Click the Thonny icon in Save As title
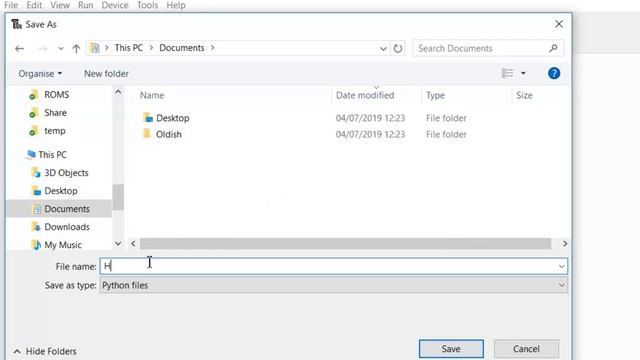 tap(16, 24)
